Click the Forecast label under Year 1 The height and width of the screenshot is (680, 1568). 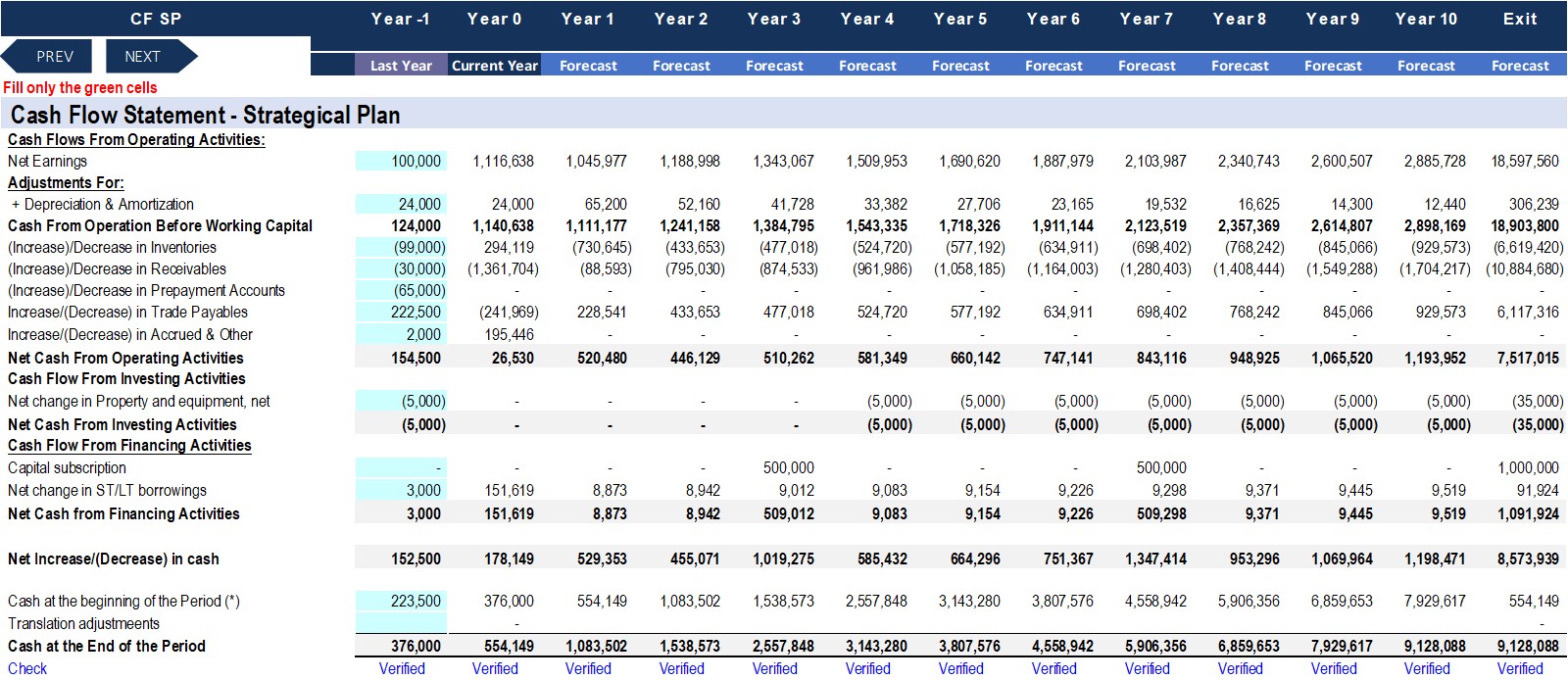588,66
